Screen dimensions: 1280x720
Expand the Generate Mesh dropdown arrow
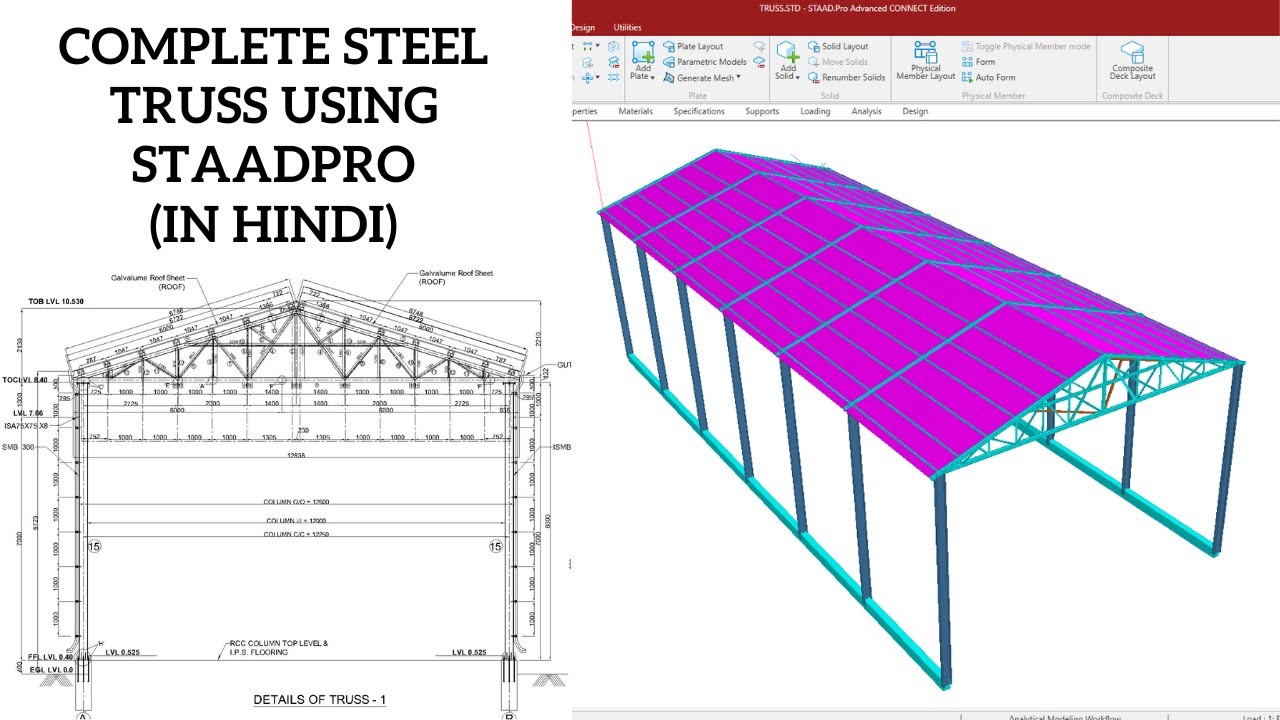pyautogui.click(x=738, y=77)
